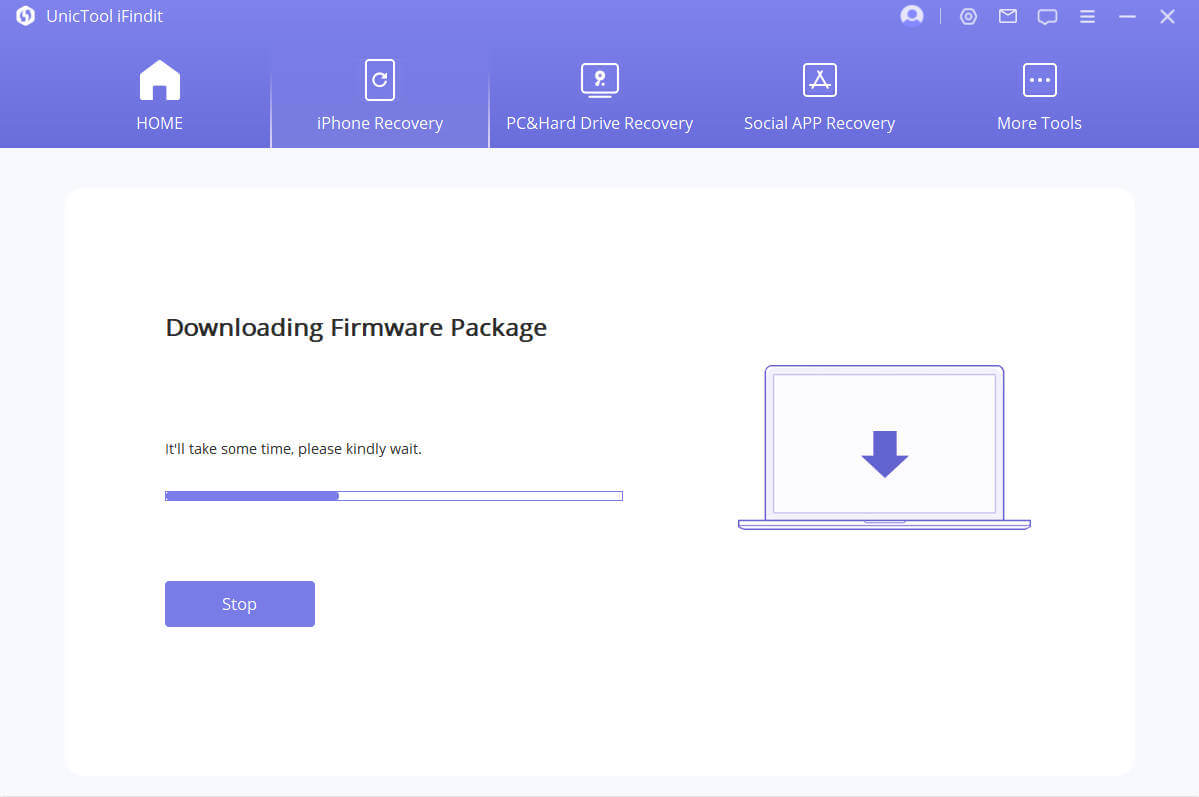Switch to iPhone Recovery tab label
Viewport: 1199px width, 797px height.
[380, 123]
